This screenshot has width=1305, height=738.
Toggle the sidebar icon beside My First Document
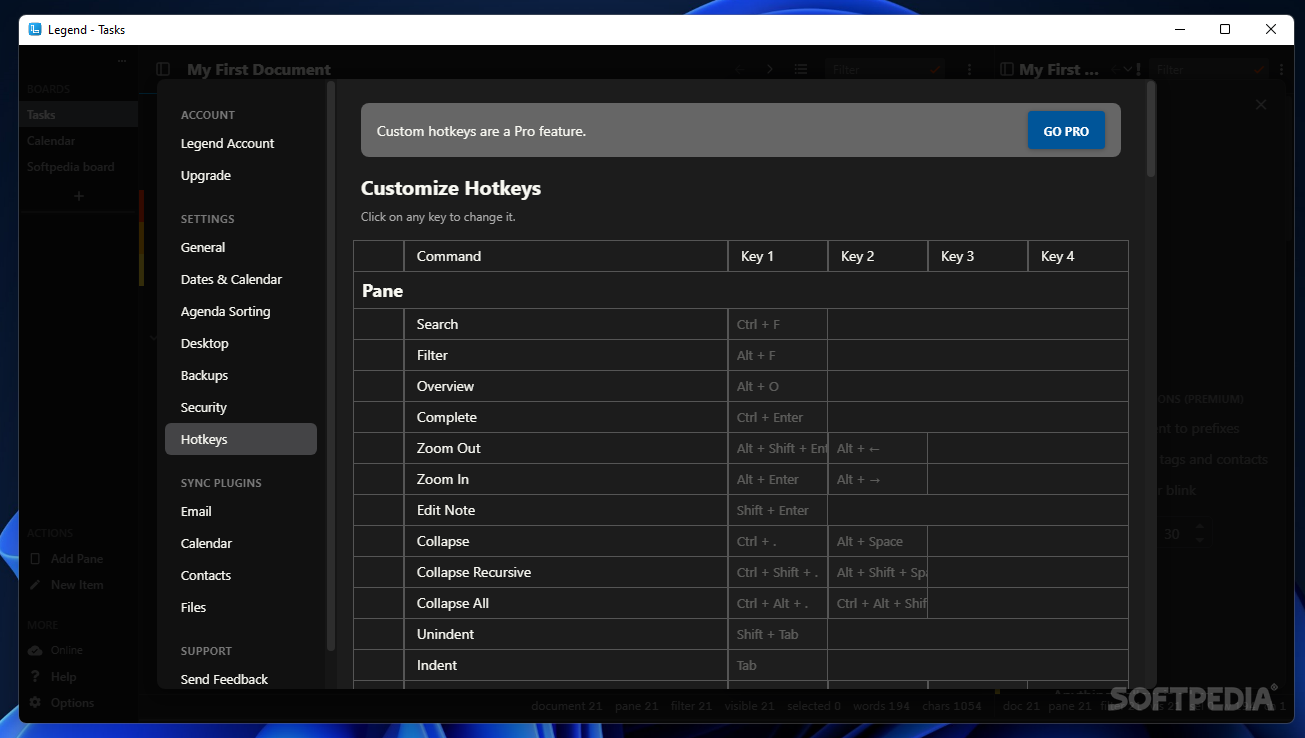click(163, 69)
